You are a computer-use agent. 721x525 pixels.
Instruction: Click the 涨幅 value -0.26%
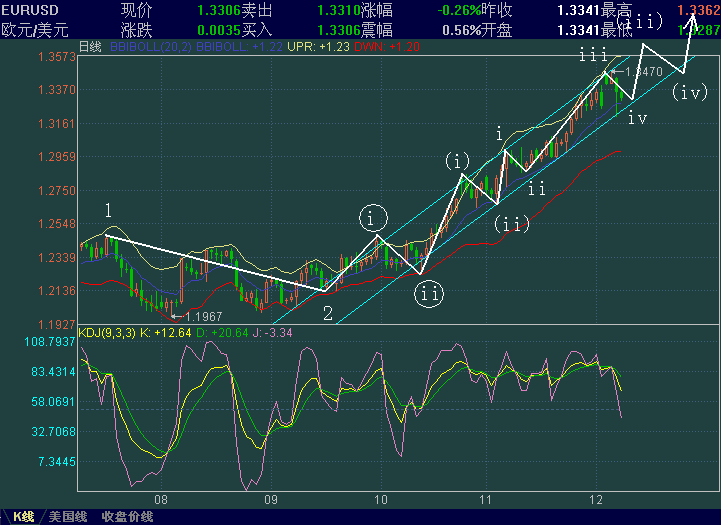pos(459,10)
